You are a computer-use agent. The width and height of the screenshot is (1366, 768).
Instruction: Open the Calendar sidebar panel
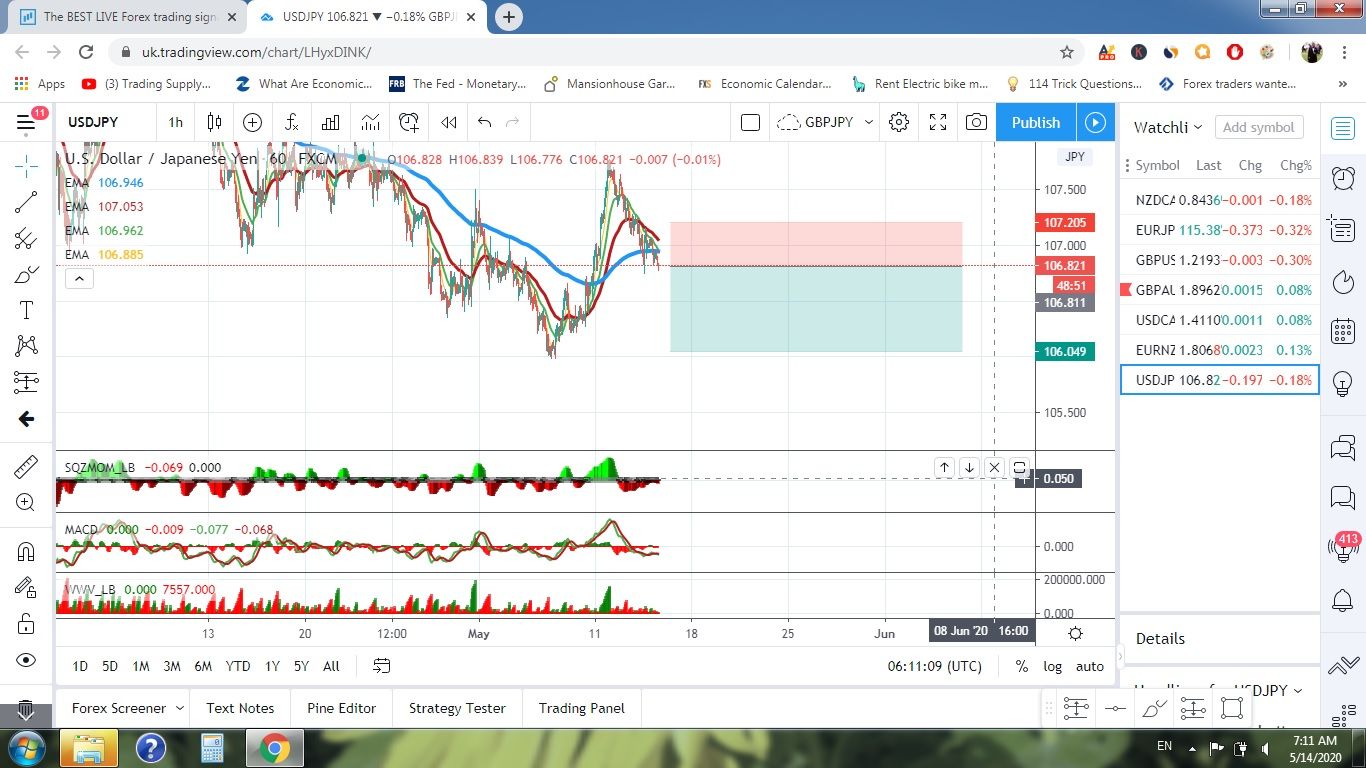[x=1343, y=332]
